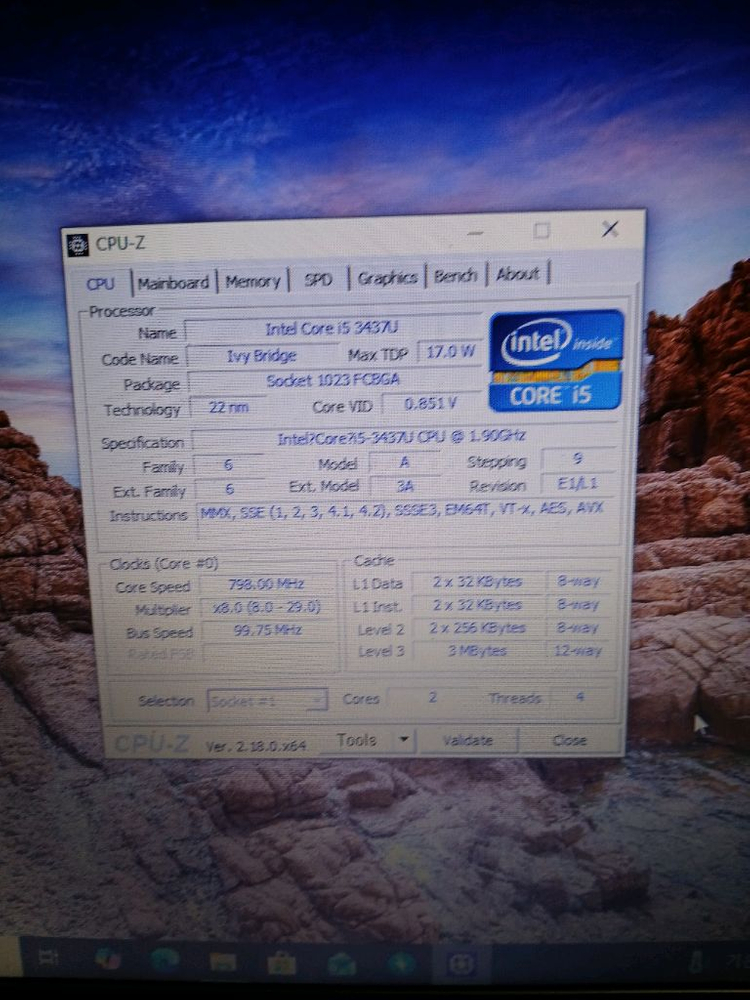Go to the Graphics tab

(x=387, y=277)
